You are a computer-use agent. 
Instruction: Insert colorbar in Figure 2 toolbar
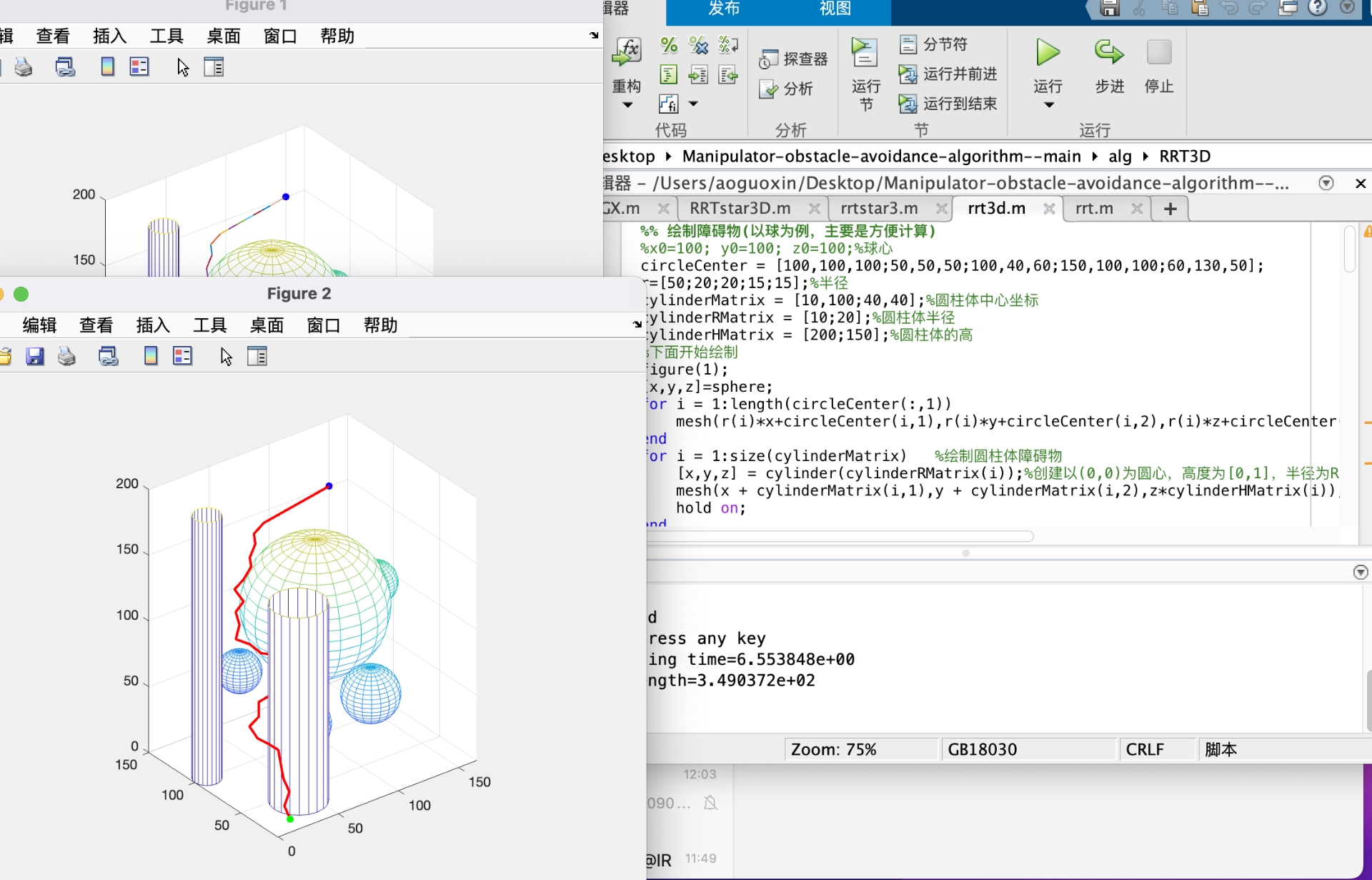click(x=151, y=356)
